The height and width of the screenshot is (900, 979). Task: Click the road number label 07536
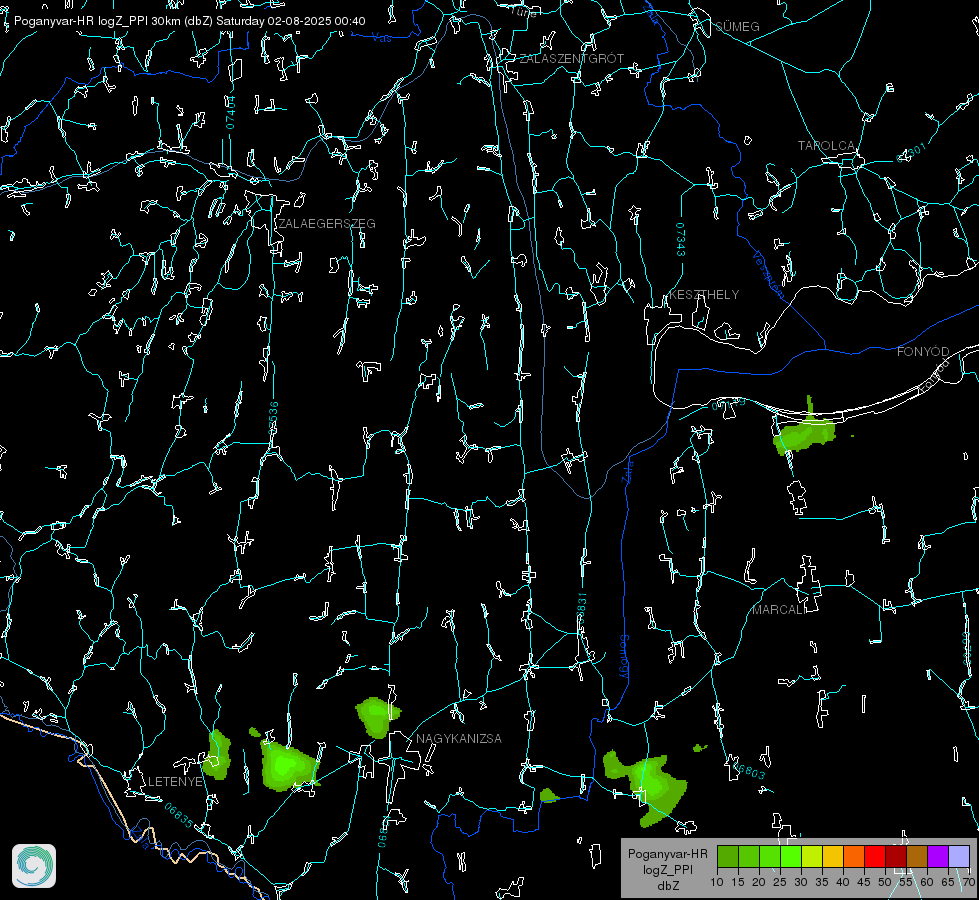[x=273, y=418]
